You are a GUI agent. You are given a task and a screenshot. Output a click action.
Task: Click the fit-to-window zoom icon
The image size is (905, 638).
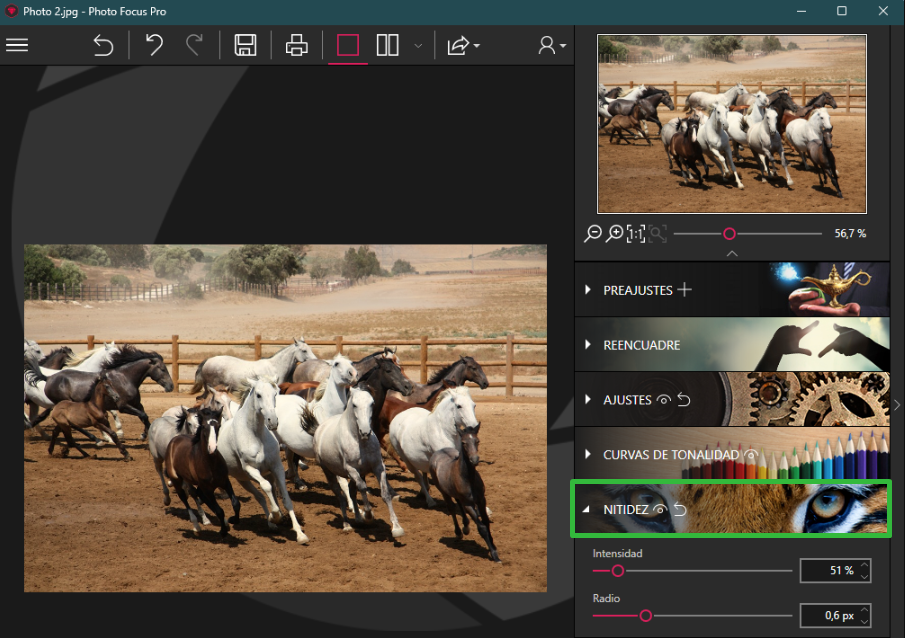click(x=657, y=233)
